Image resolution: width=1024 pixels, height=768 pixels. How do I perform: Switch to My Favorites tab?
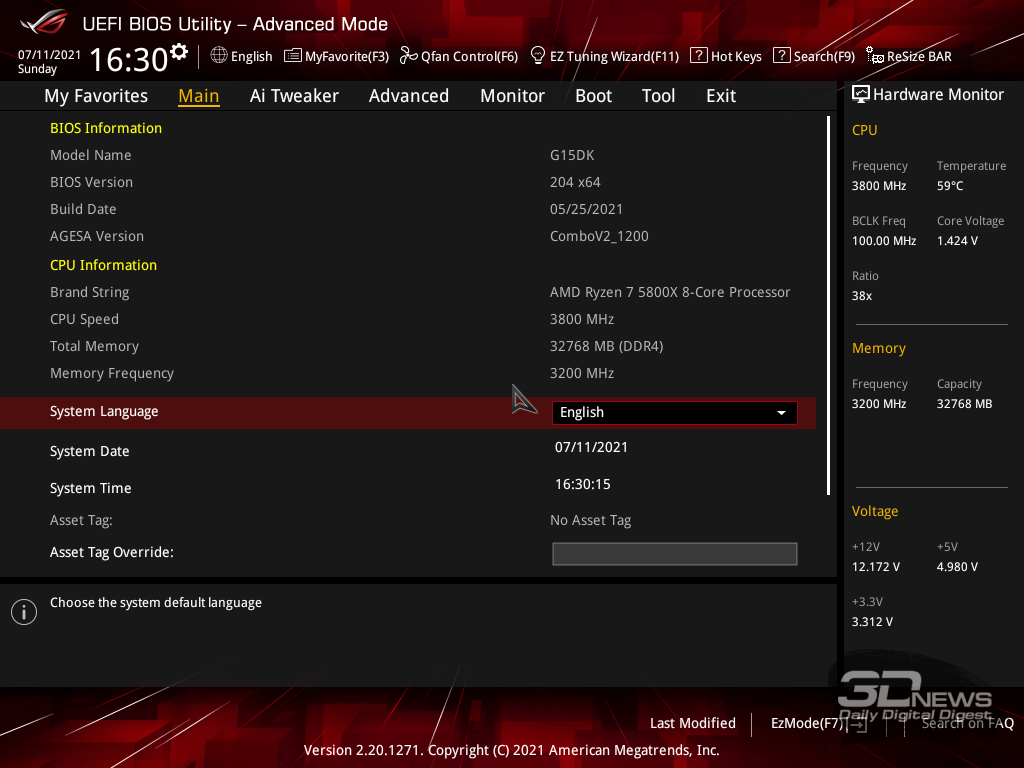click(96, 96)
